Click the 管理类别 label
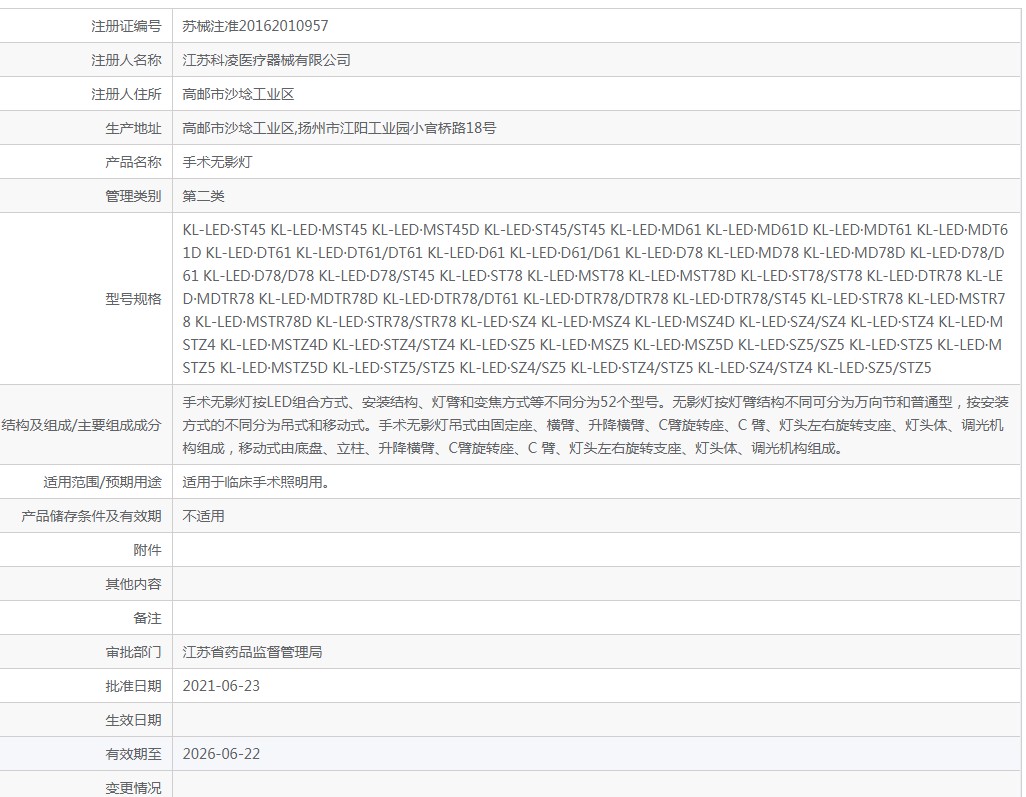This screenshot has width=1026, height=797. point(133,196)
